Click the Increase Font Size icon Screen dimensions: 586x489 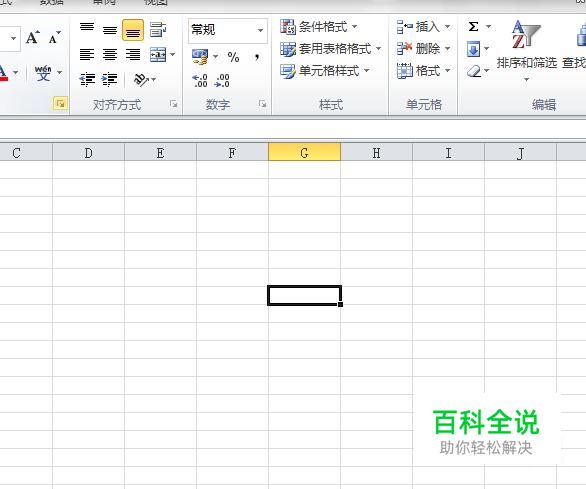[x=33, y=37]
